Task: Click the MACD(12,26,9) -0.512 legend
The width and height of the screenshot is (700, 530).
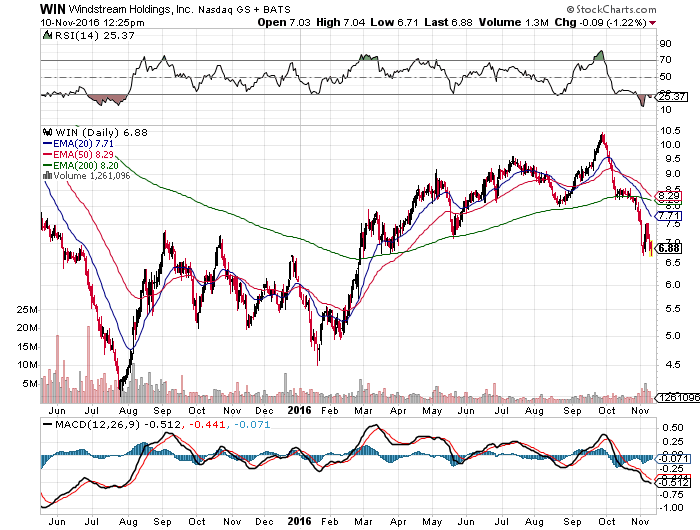Action: 112,424
